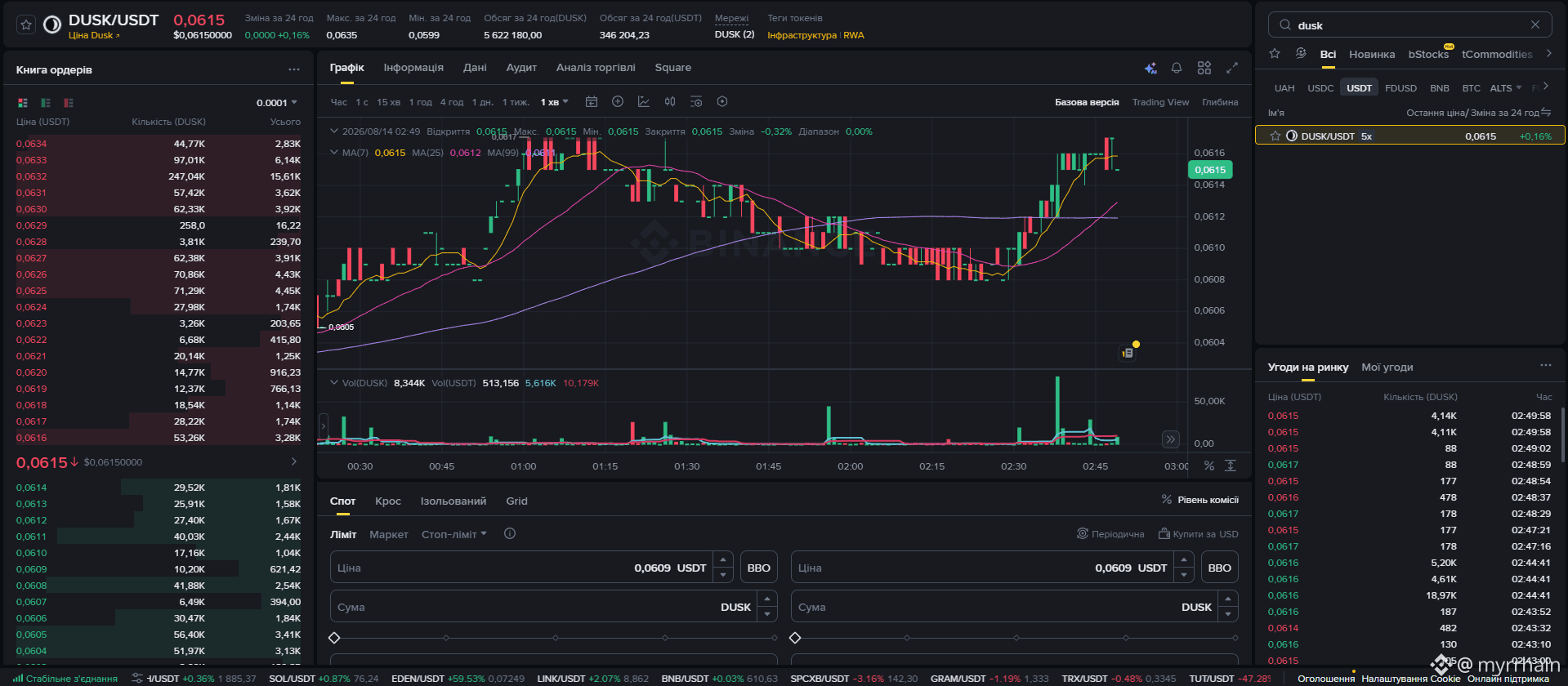The height and width of the screenshot is (686, 1568).
Task: Open Періодична recurring buy option
Action: (1110, 534)
